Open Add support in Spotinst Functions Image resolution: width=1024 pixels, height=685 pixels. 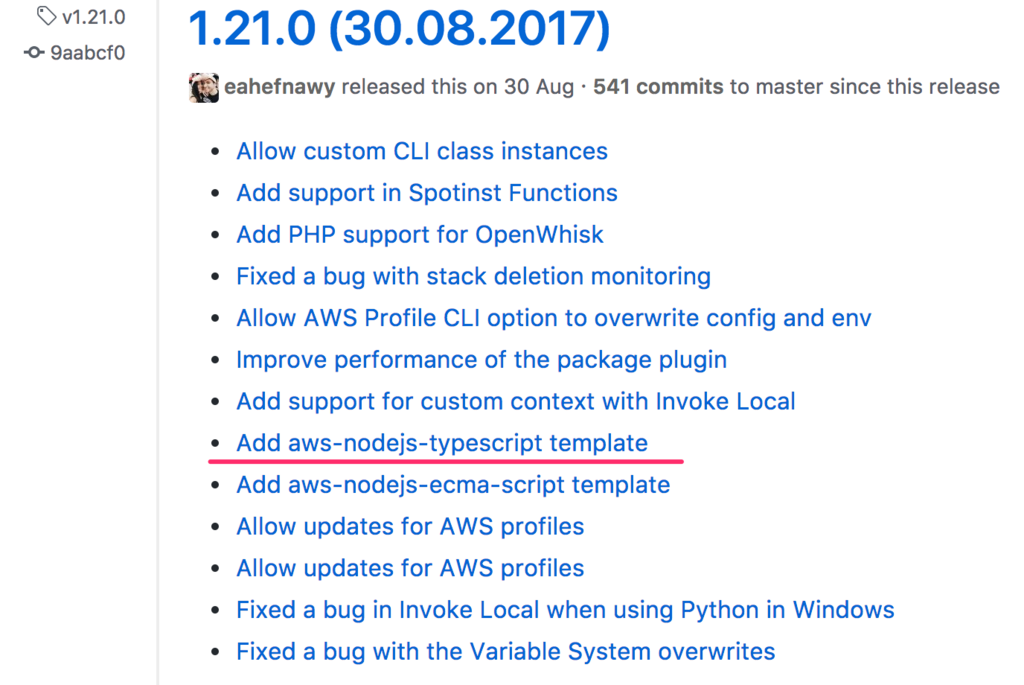click(x=426, y=193)
